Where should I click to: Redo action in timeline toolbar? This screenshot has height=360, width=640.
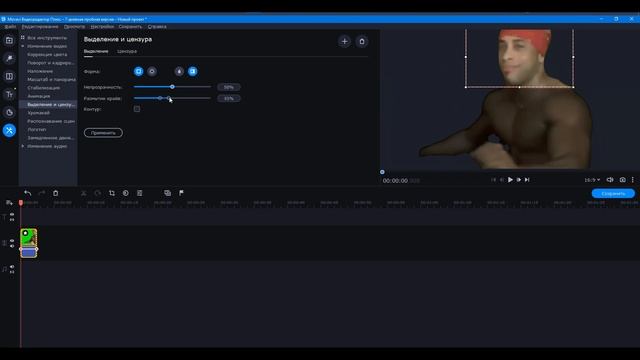tap(41, 193)
